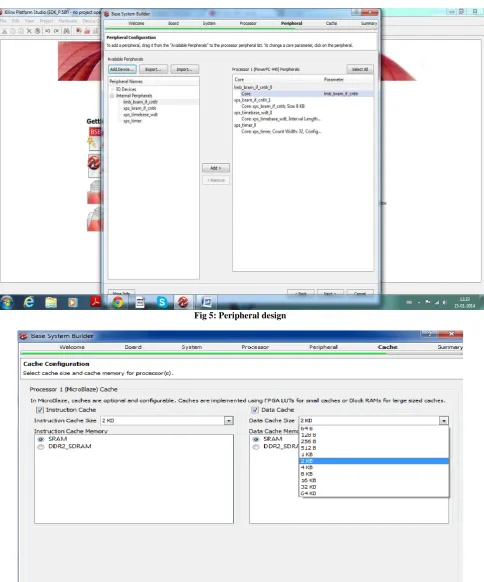The height and width of the screenshot is (582, 484).
Task: Switch to Xilinx Platform Studio taskbar icon
Action: tap(183, 303)
